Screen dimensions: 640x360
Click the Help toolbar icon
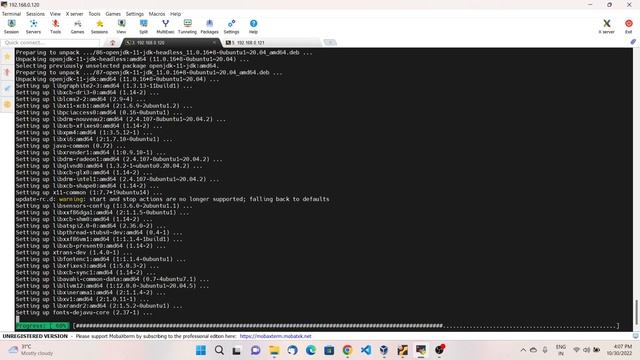(x=253, y=27)
